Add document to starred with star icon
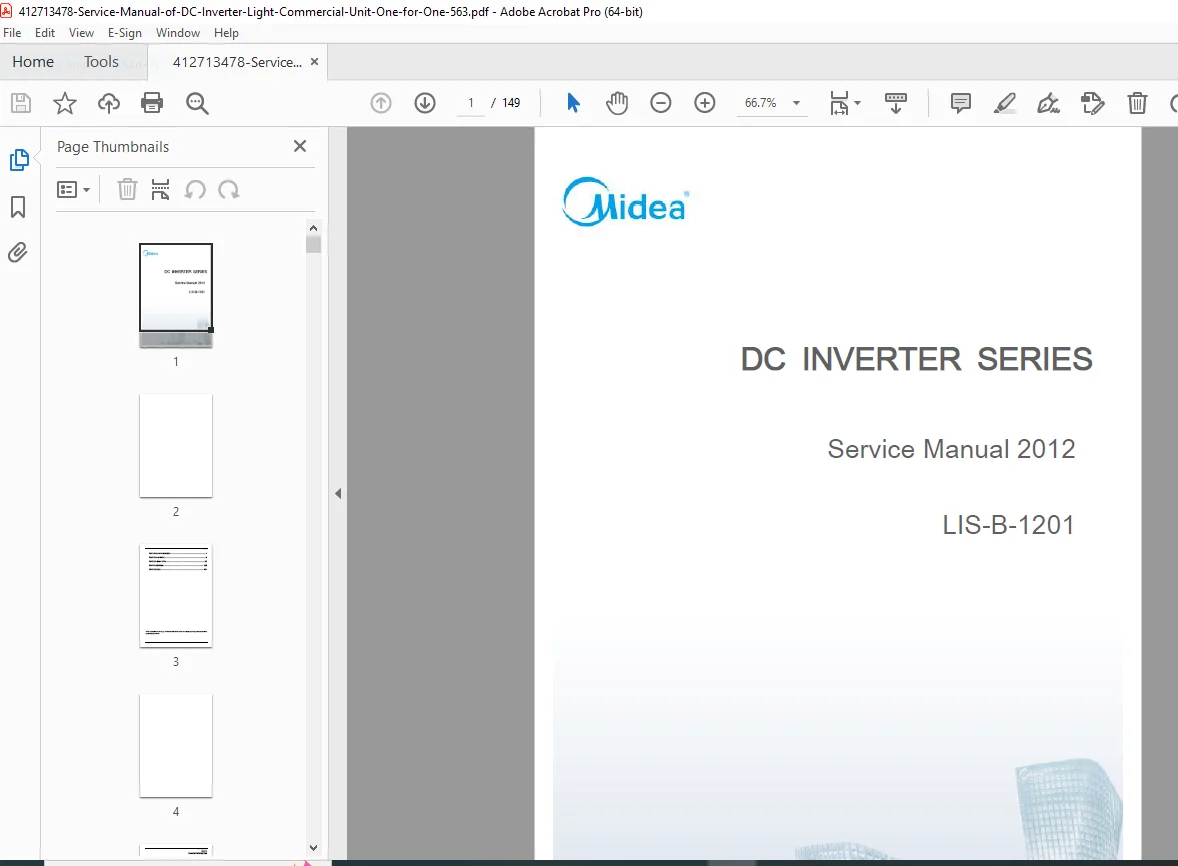Image resolution: width=1178 pixels, height=866 pixels. 65,103
